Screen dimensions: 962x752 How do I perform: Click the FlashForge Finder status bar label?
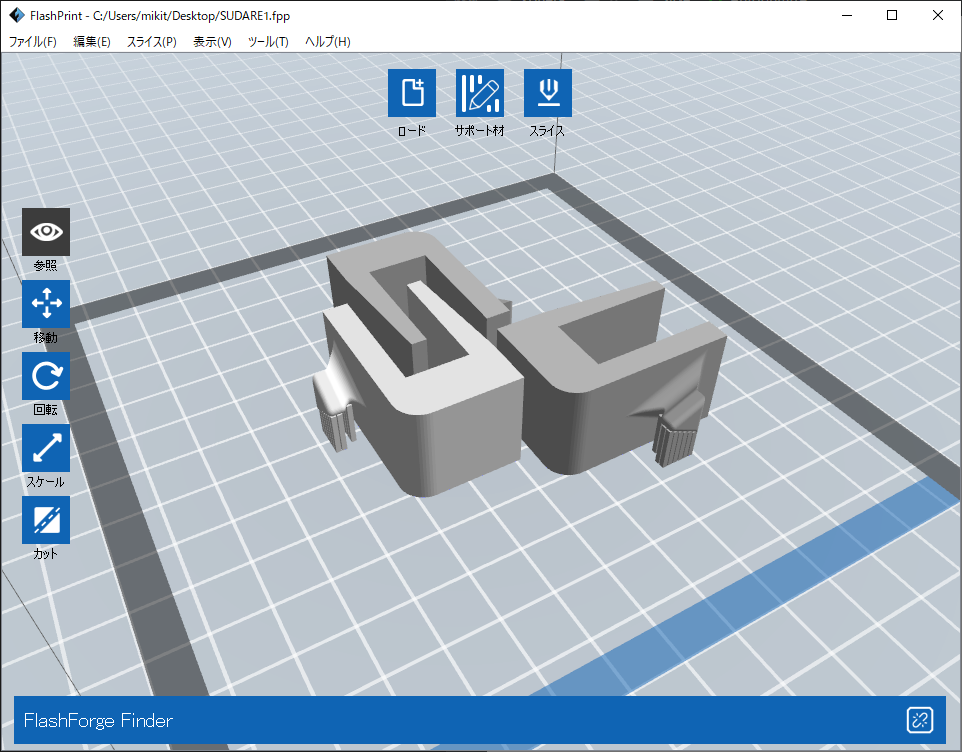pyautogui.click(x=98, y=721)
